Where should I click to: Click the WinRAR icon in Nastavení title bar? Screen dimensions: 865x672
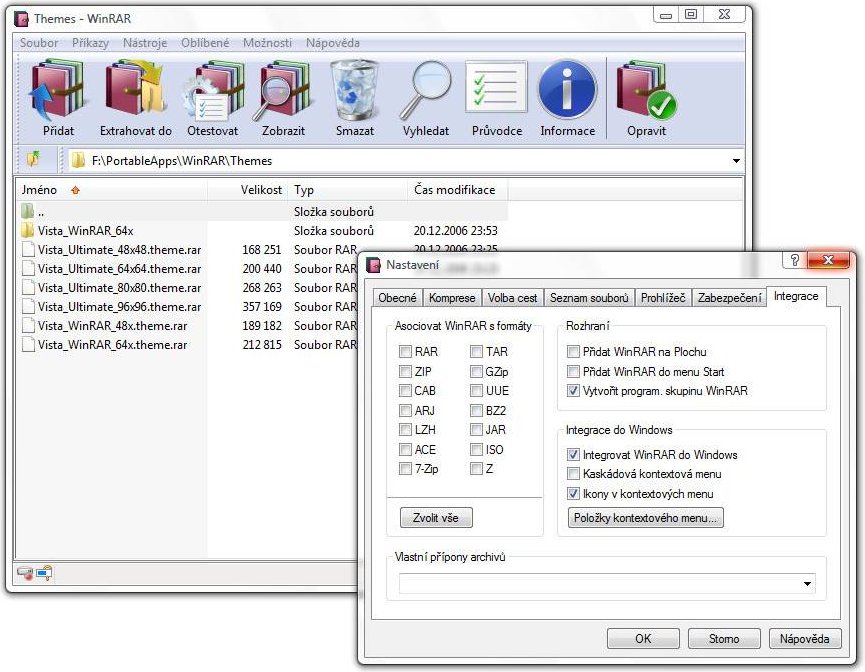click(x=373, y=265)
